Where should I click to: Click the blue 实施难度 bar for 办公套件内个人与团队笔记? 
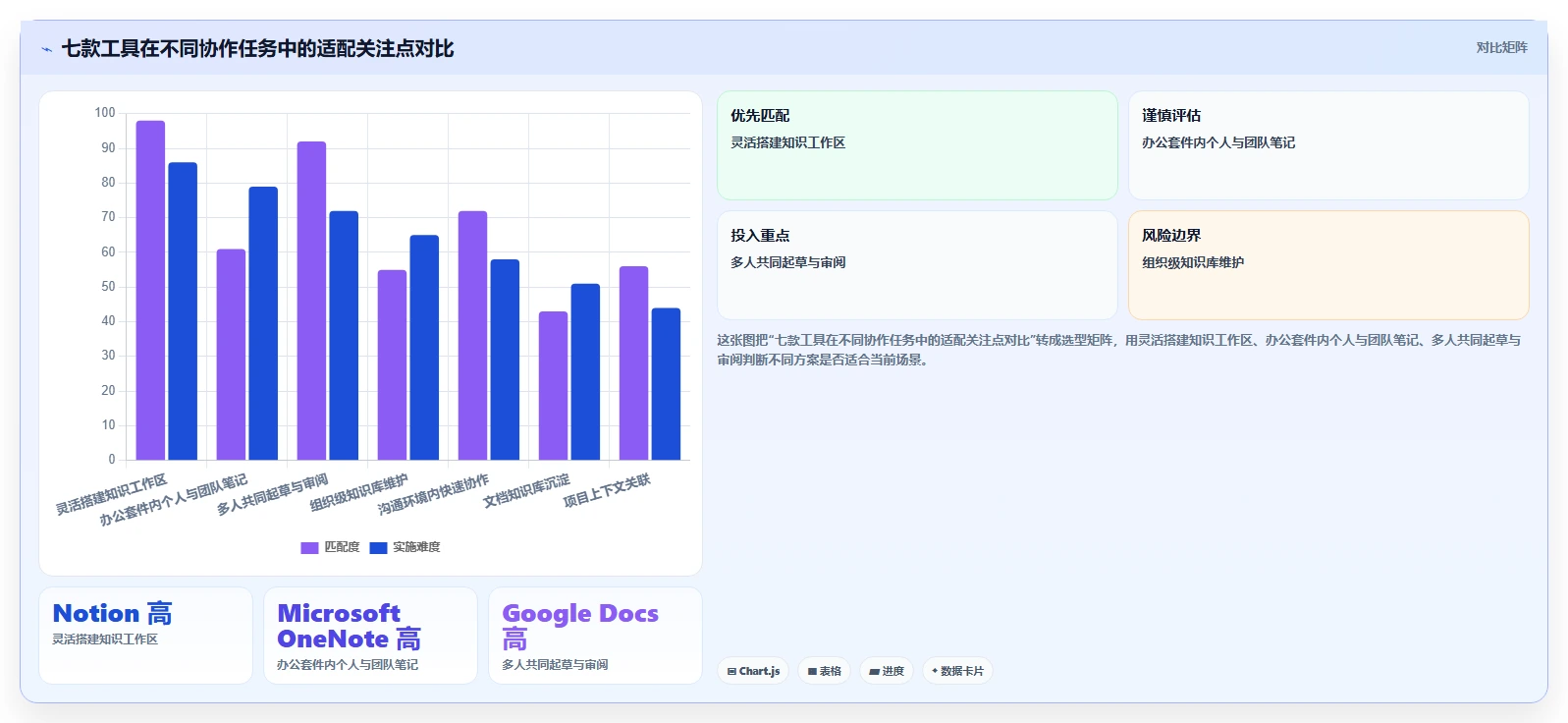point(263,323)
